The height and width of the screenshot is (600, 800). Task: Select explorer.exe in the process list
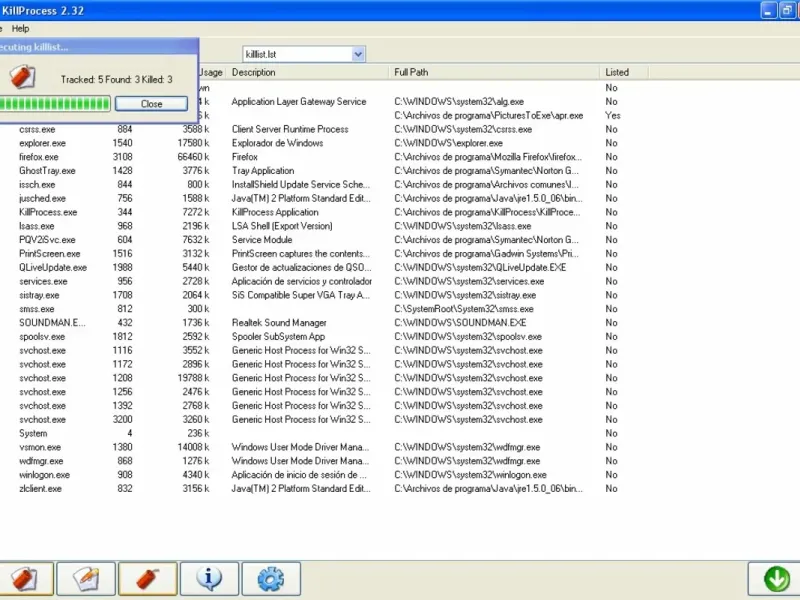(x=42, y=143)
